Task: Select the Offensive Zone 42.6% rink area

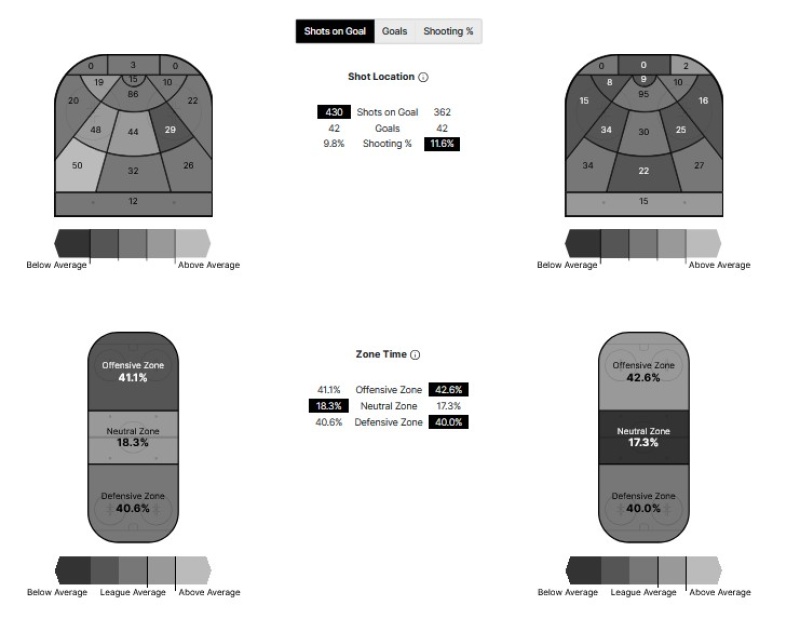Action: point(644,371)
